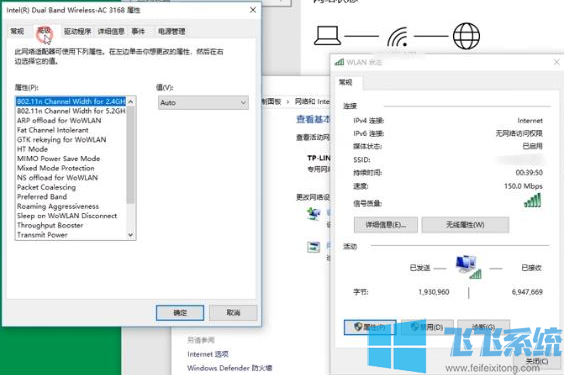Cancel adapter properties with 取消

(x=233, y=313)
